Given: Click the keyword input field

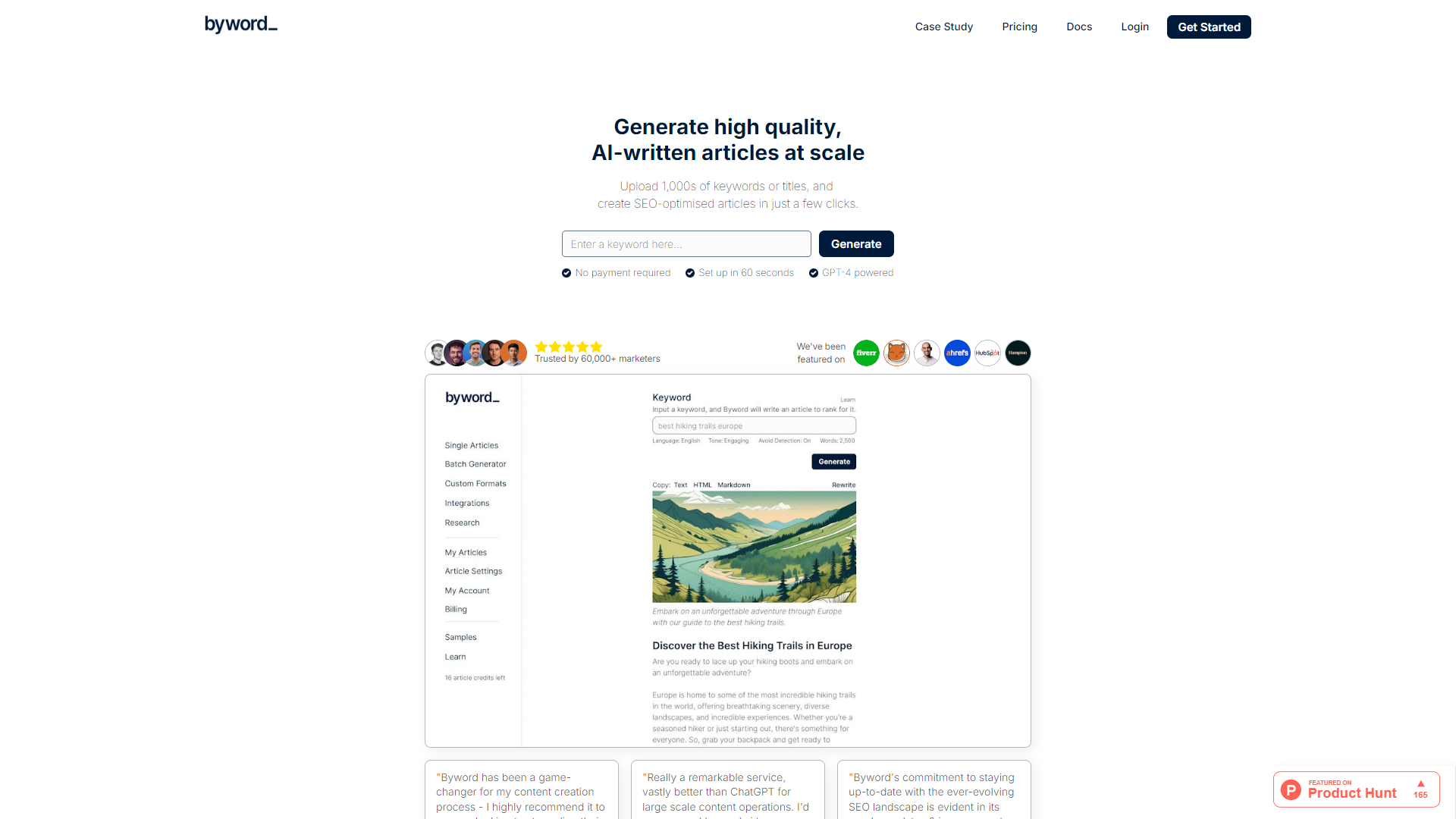Looking at the screenshot, I should coord(686,243).
